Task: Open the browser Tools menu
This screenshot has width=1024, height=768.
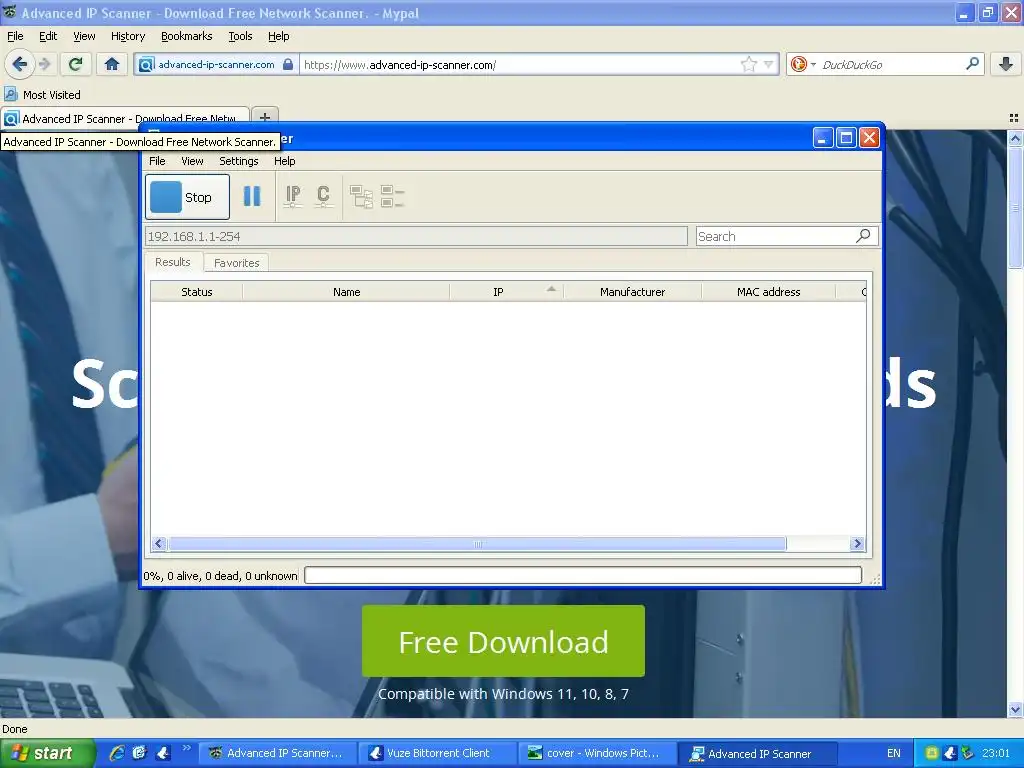Action: (240, 37)
